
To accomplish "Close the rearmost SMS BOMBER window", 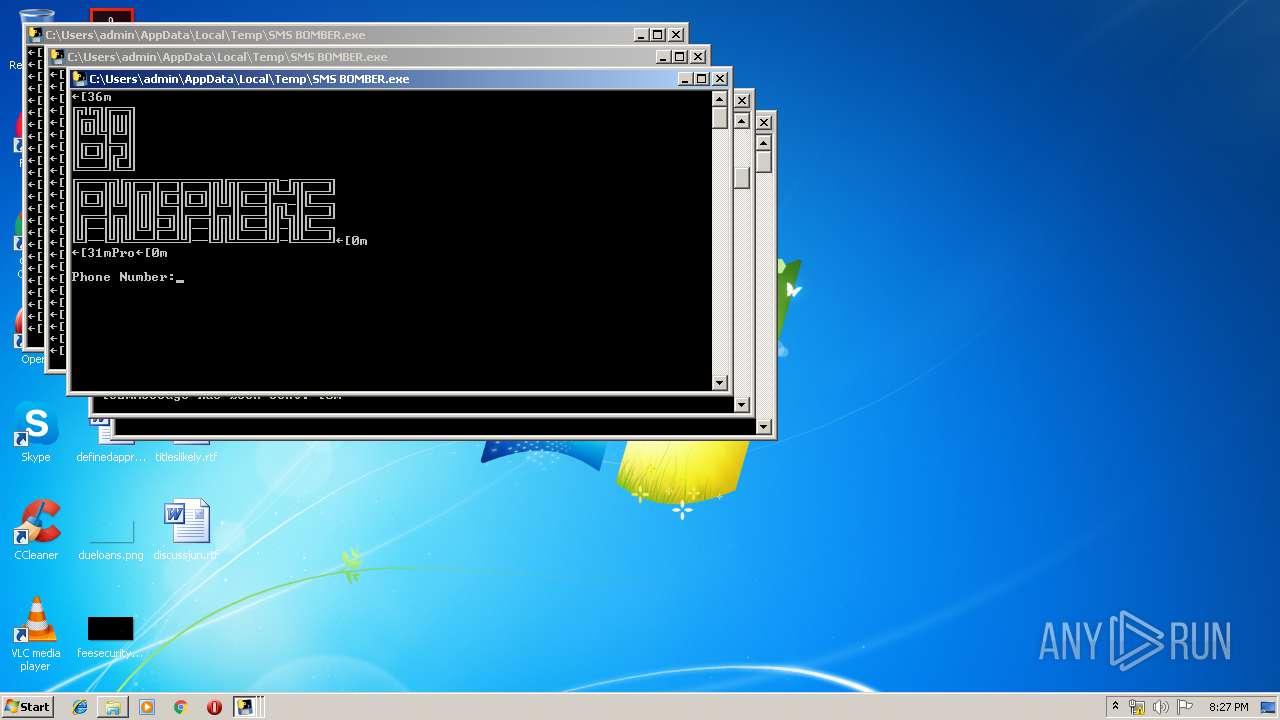I will (676, 35).
